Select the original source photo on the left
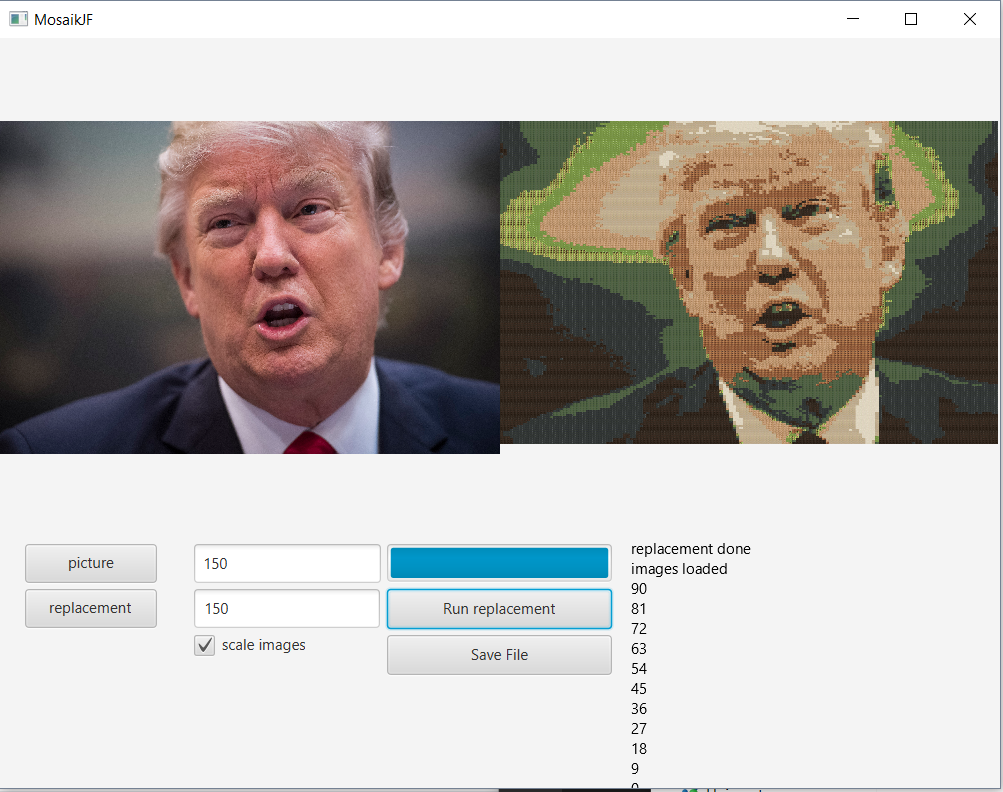This screenshot has height=792, width=1003. click(x=250, y=287)
